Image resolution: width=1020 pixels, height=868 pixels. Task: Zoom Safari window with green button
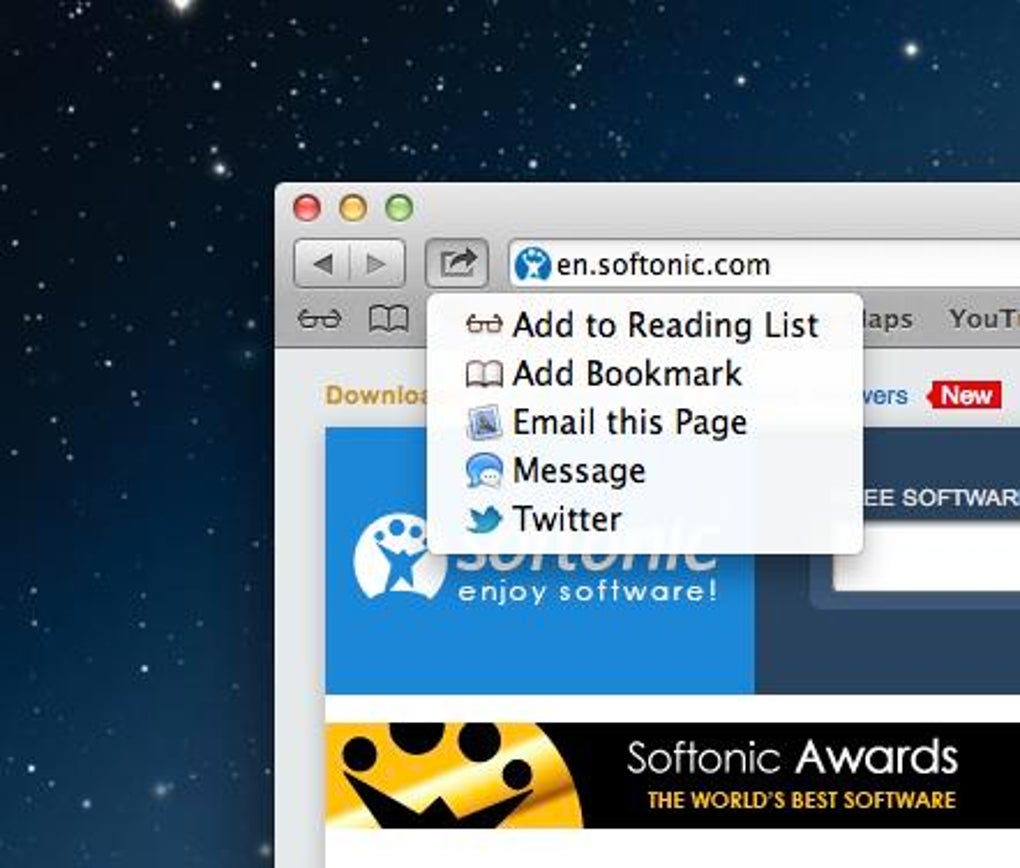[x=399, y=208]
